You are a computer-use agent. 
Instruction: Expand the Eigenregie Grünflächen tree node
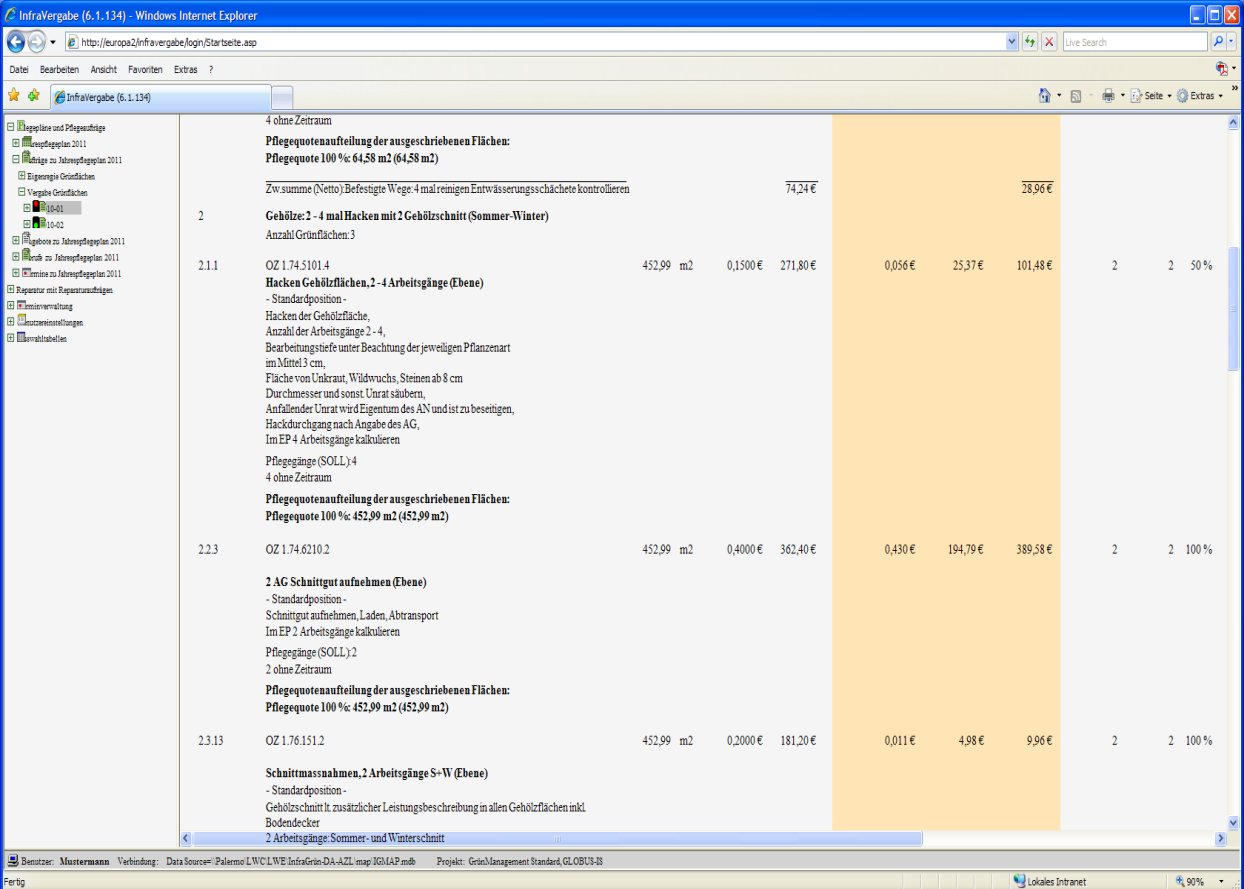pyautogui.click(x=21, y=176)
